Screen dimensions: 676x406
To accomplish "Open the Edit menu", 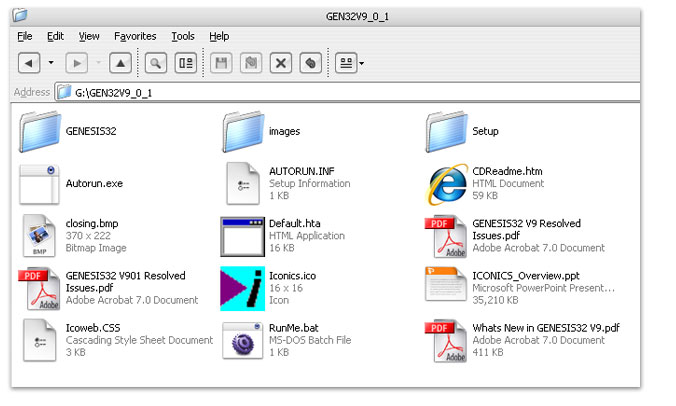I will click(55, 36).
